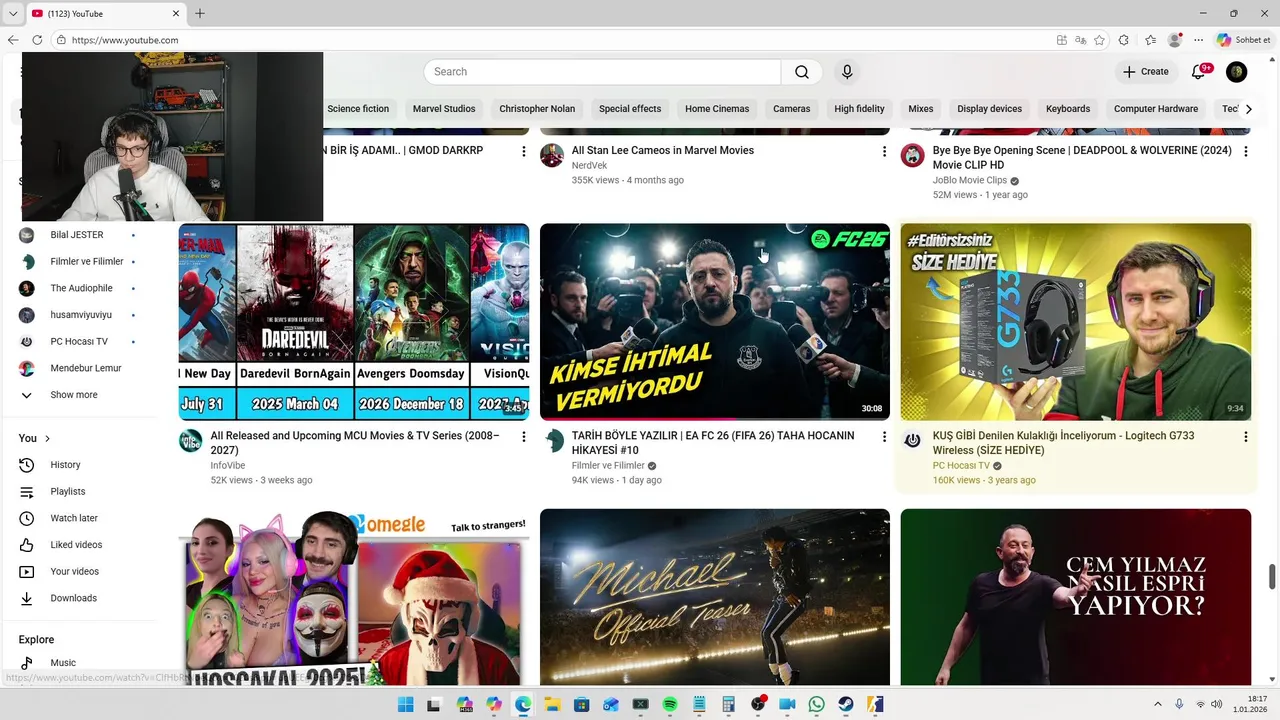Select the Science fiction chip
The width and height of the screenshot is (1280, 720).
pyautogui.click(x=358, y=109)
